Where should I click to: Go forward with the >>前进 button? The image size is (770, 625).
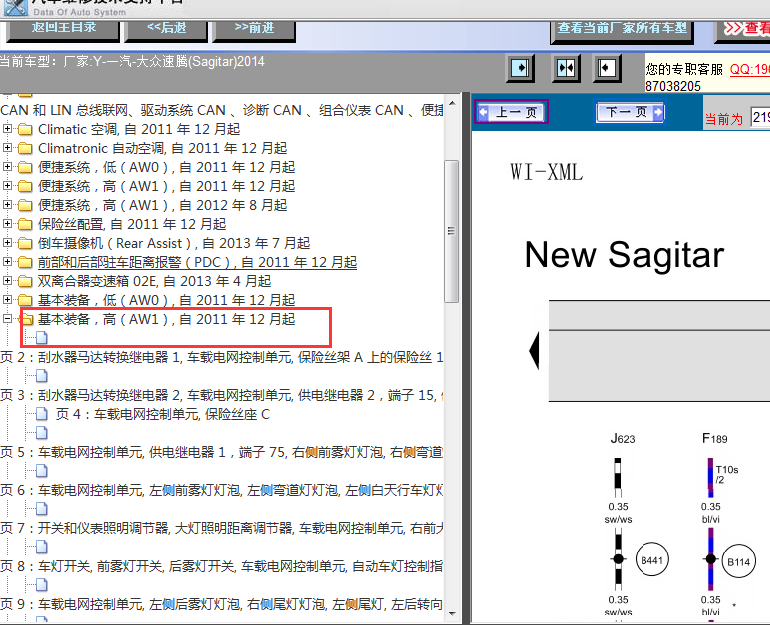[x=254, y=29]
